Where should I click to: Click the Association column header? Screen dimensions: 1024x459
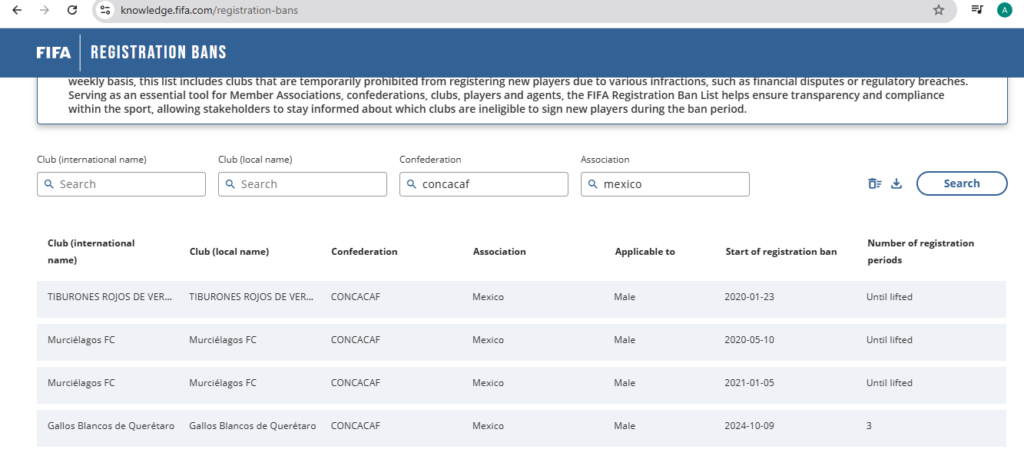[x=500, y=251]
